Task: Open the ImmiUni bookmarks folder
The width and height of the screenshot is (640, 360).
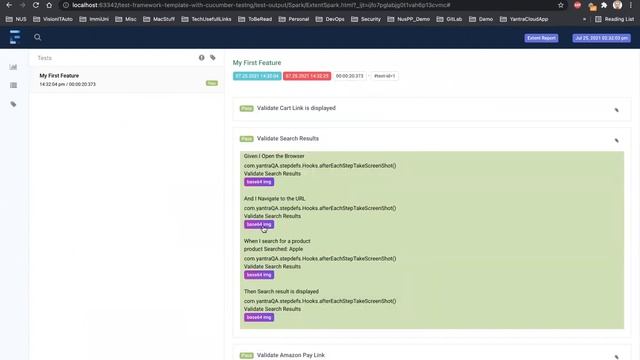Action: tap(94, 19)
